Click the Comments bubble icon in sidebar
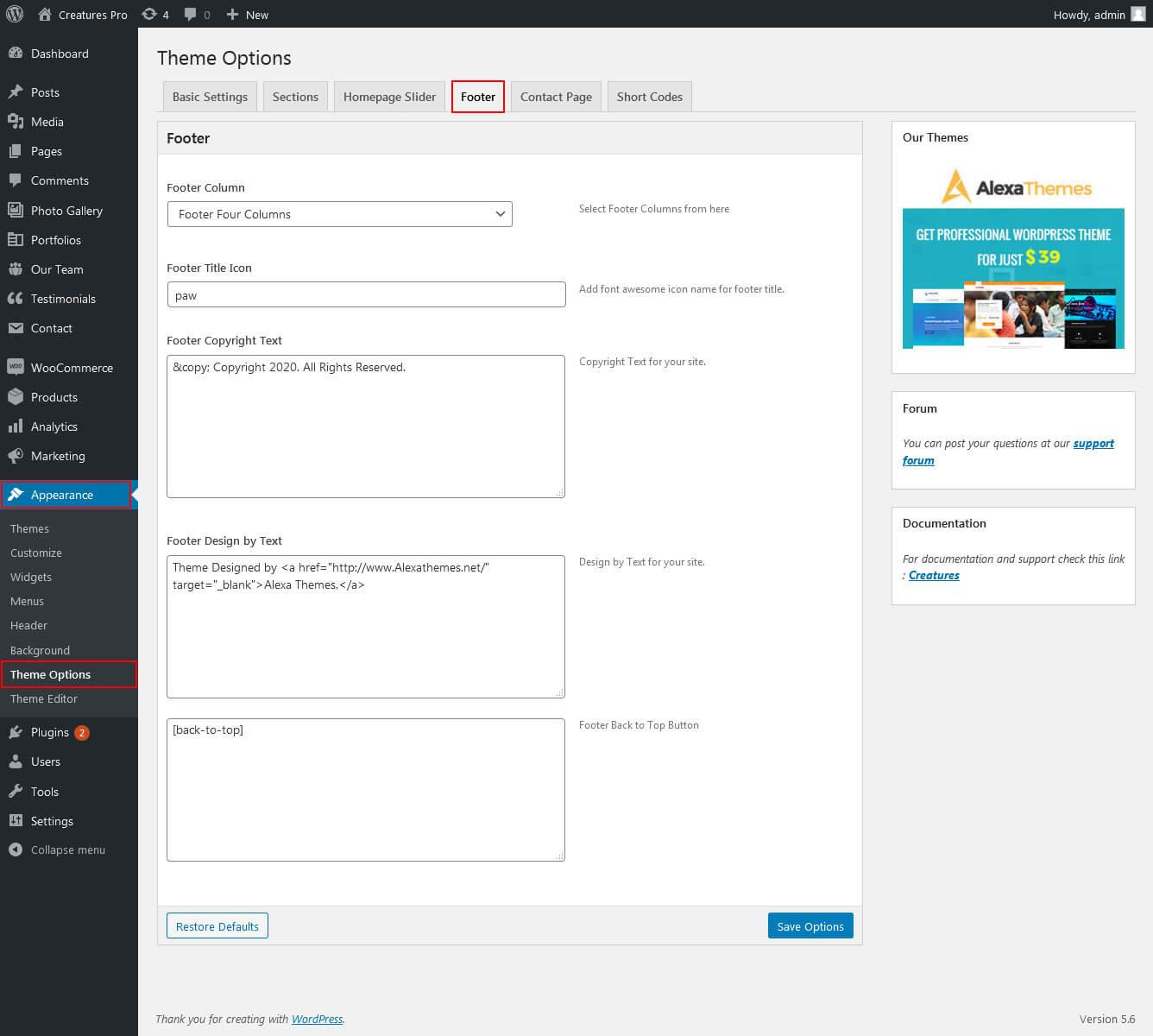1153x1036 pixels. coord(16,180)
